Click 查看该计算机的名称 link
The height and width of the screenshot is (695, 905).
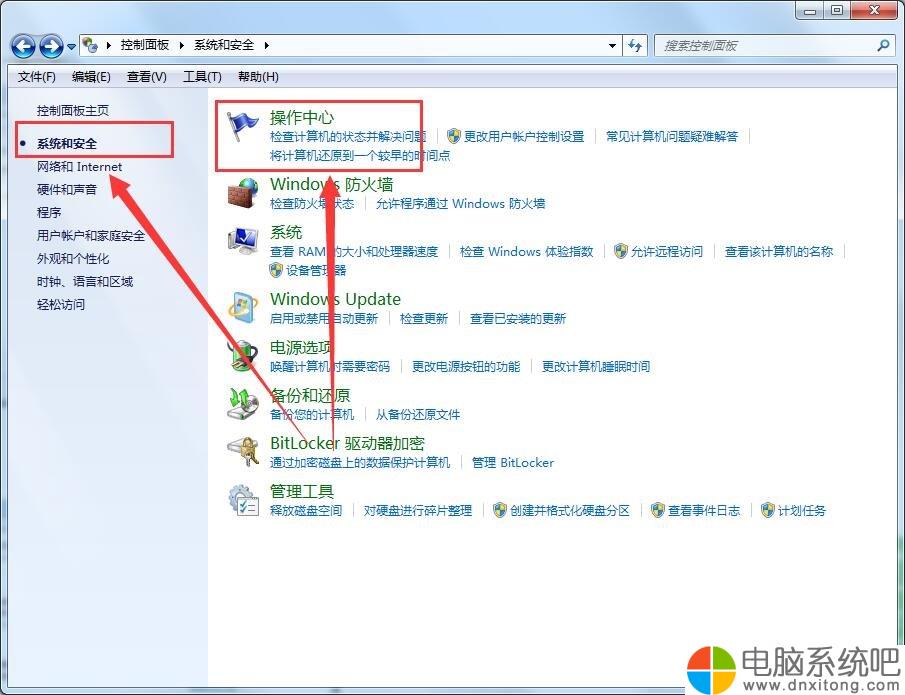point(779,252)
